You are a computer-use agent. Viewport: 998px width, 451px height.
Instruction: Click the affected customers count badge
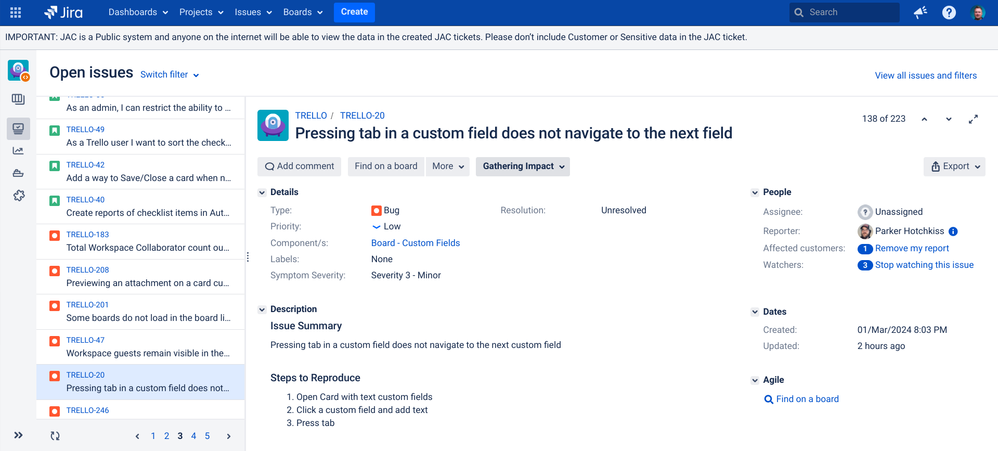tap(865, 249)
